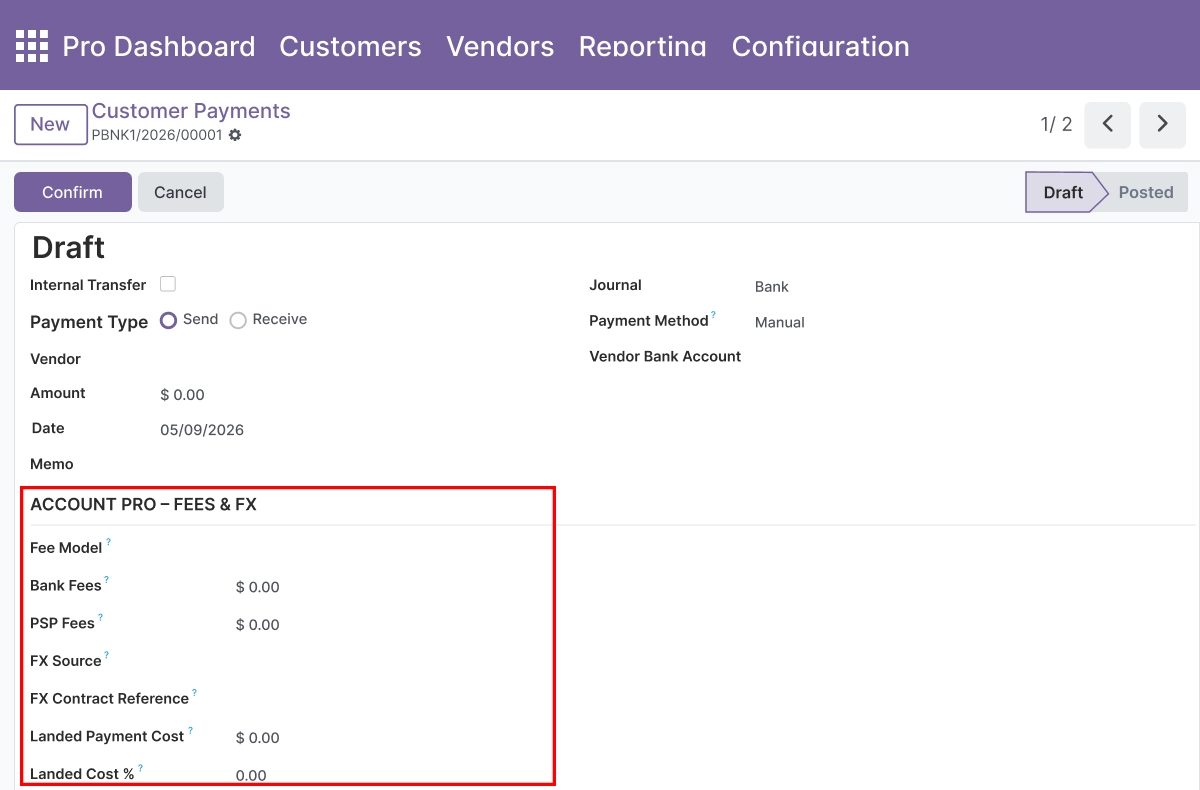Image resolution: width=1200 pixels, height=790 pixels.
Task: Click the help tooltip beside Landed Payment Cost
Action: pos(190,731)
